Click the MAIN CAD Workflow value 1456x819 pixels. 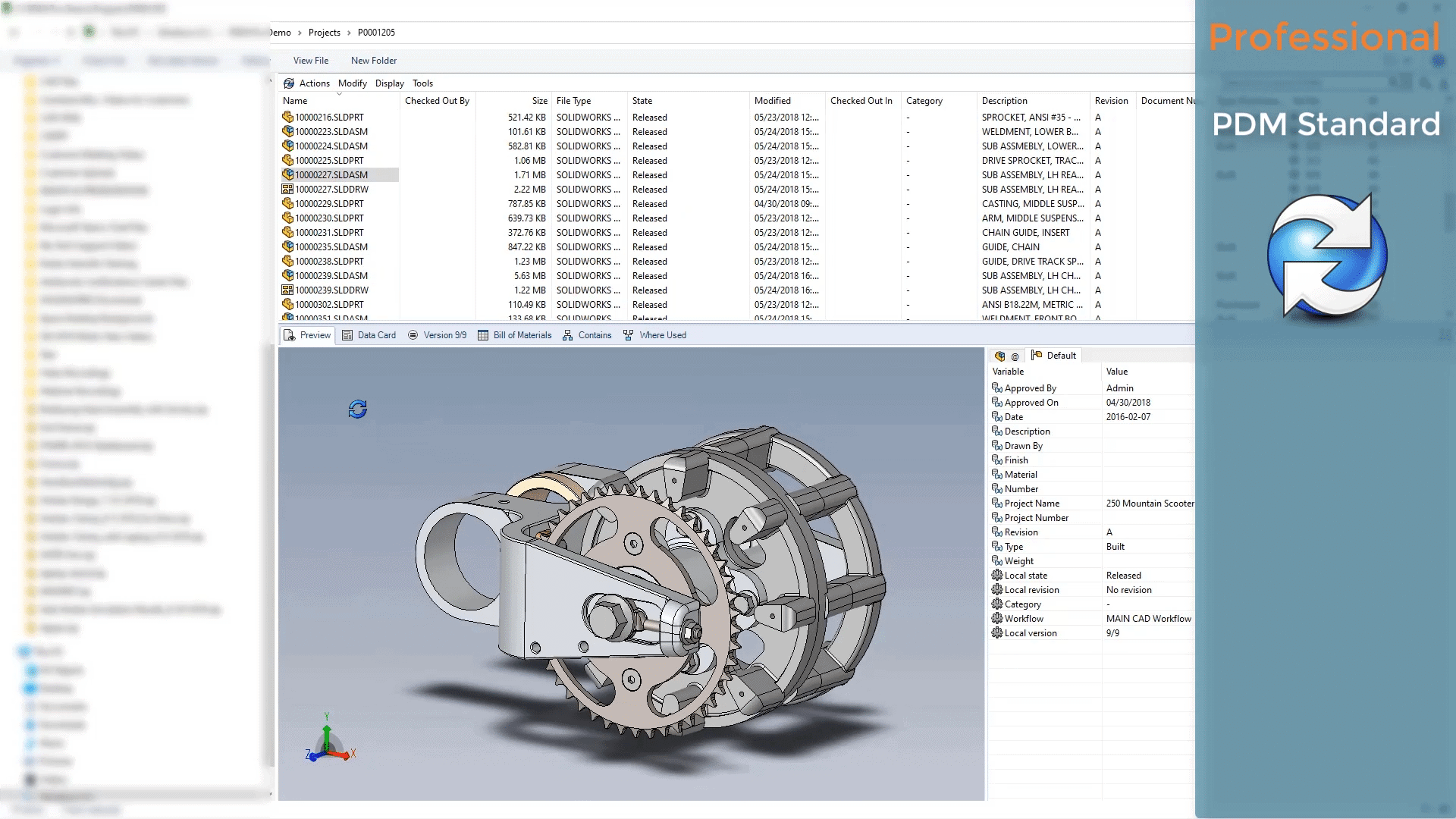coord(1148,619)
